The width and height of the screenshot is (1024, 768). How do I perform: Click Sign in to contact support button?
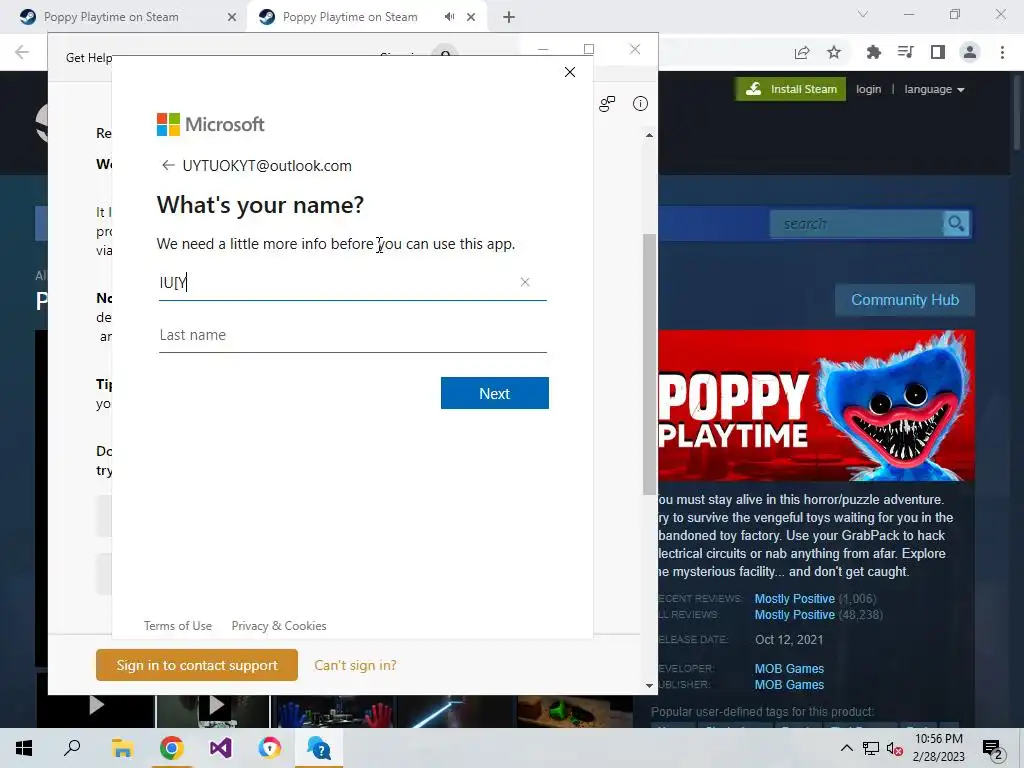pos(197,665)
